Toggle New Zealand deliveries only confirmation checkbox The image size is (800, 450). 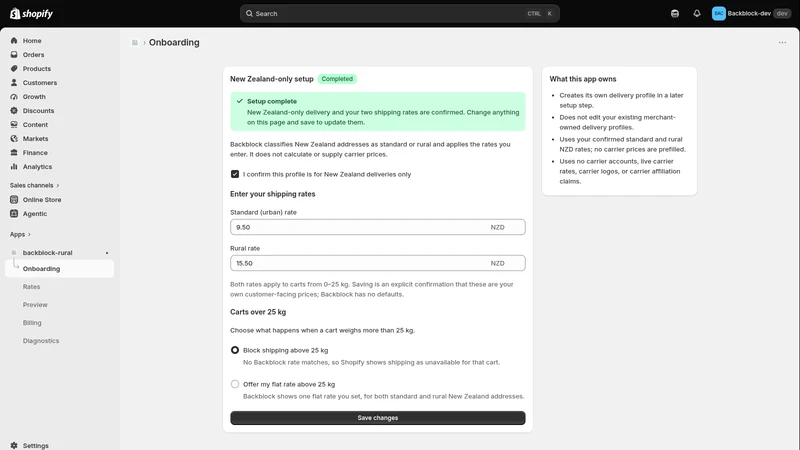pyautogui.click(x=235, y=174)
